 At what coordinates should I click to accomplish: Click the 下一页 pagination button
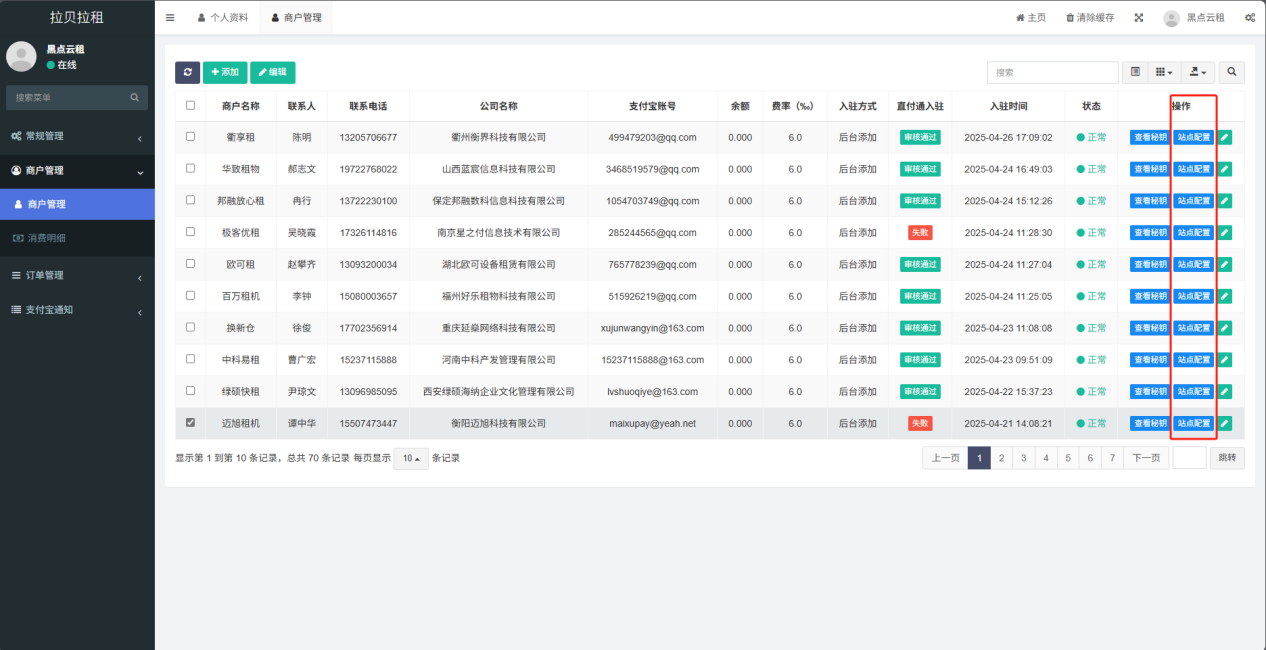pos(1146,458)
